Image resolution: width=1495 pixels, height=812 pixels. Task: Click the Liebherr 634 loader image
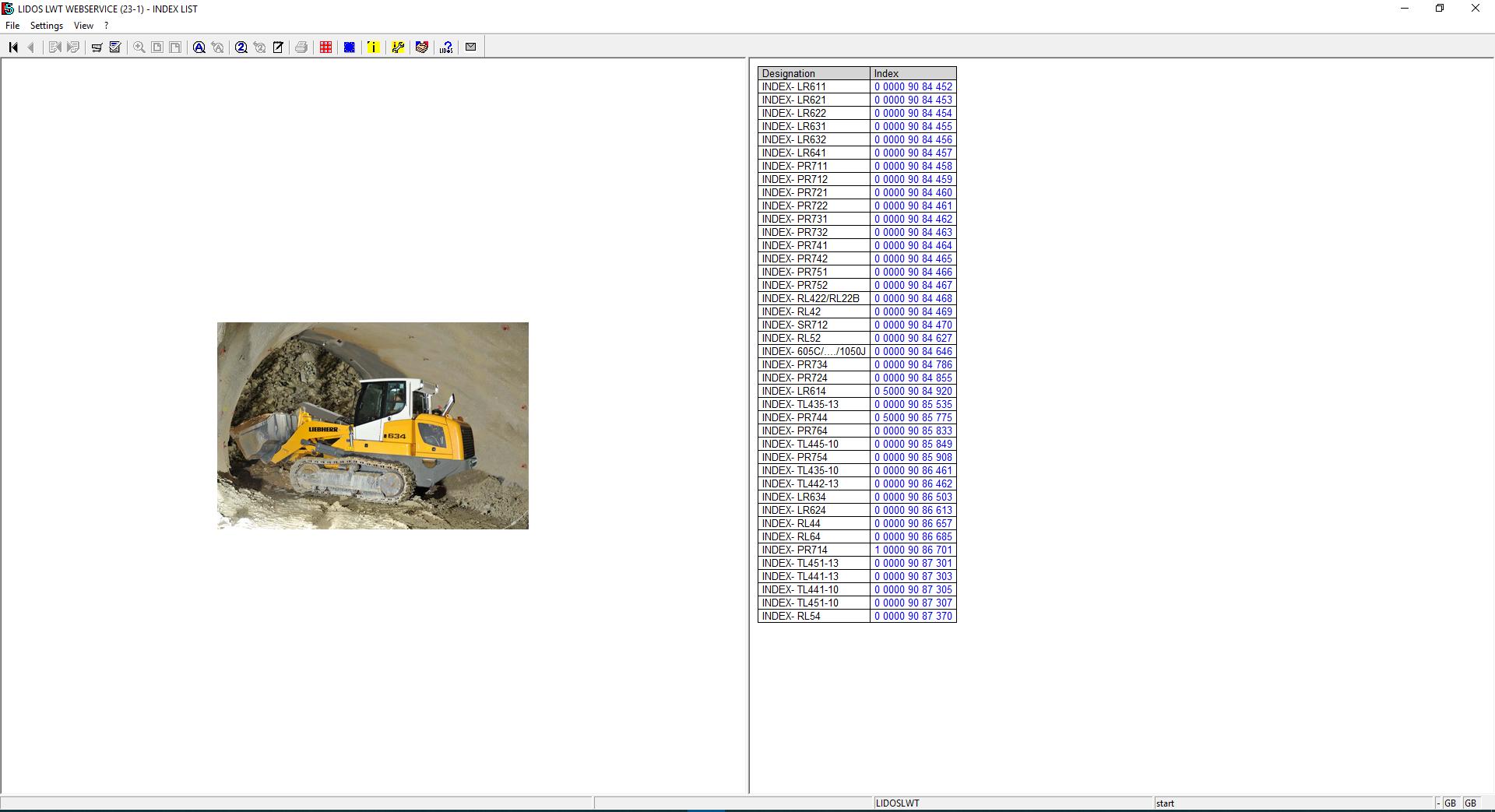point(372,426)
